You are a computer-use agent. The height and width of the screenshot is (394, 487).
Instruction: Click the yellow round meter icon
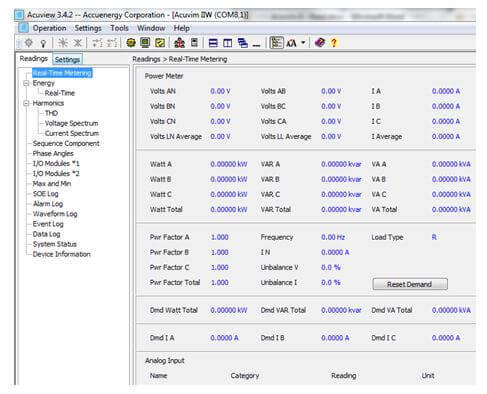tap(131, 43)
